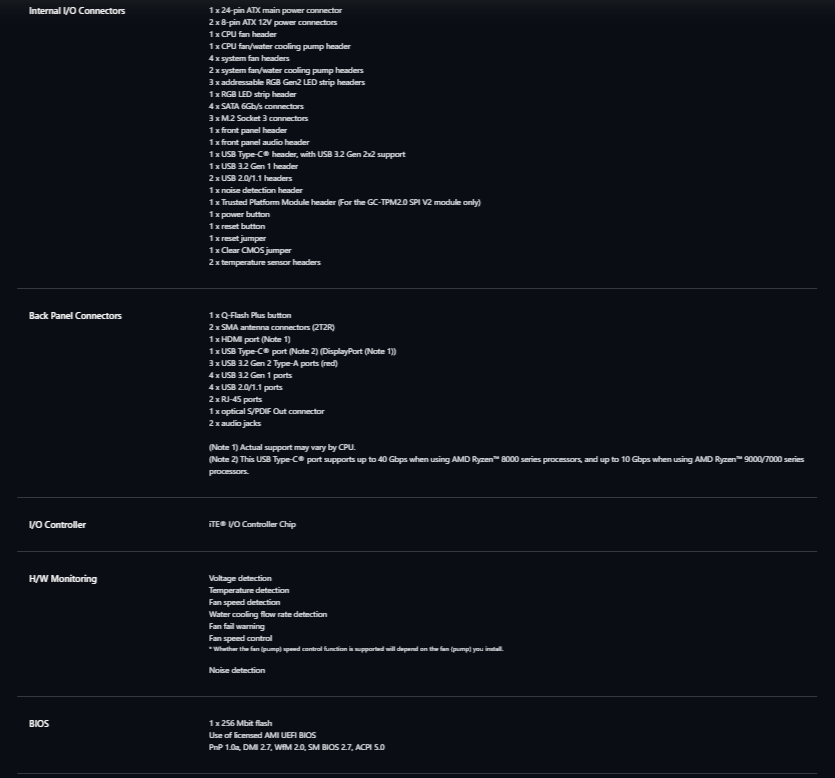Click the Note 2 USB Type-C explanation text
The height and width of the screenshot is (778, 835).
[x=506, y=465]
